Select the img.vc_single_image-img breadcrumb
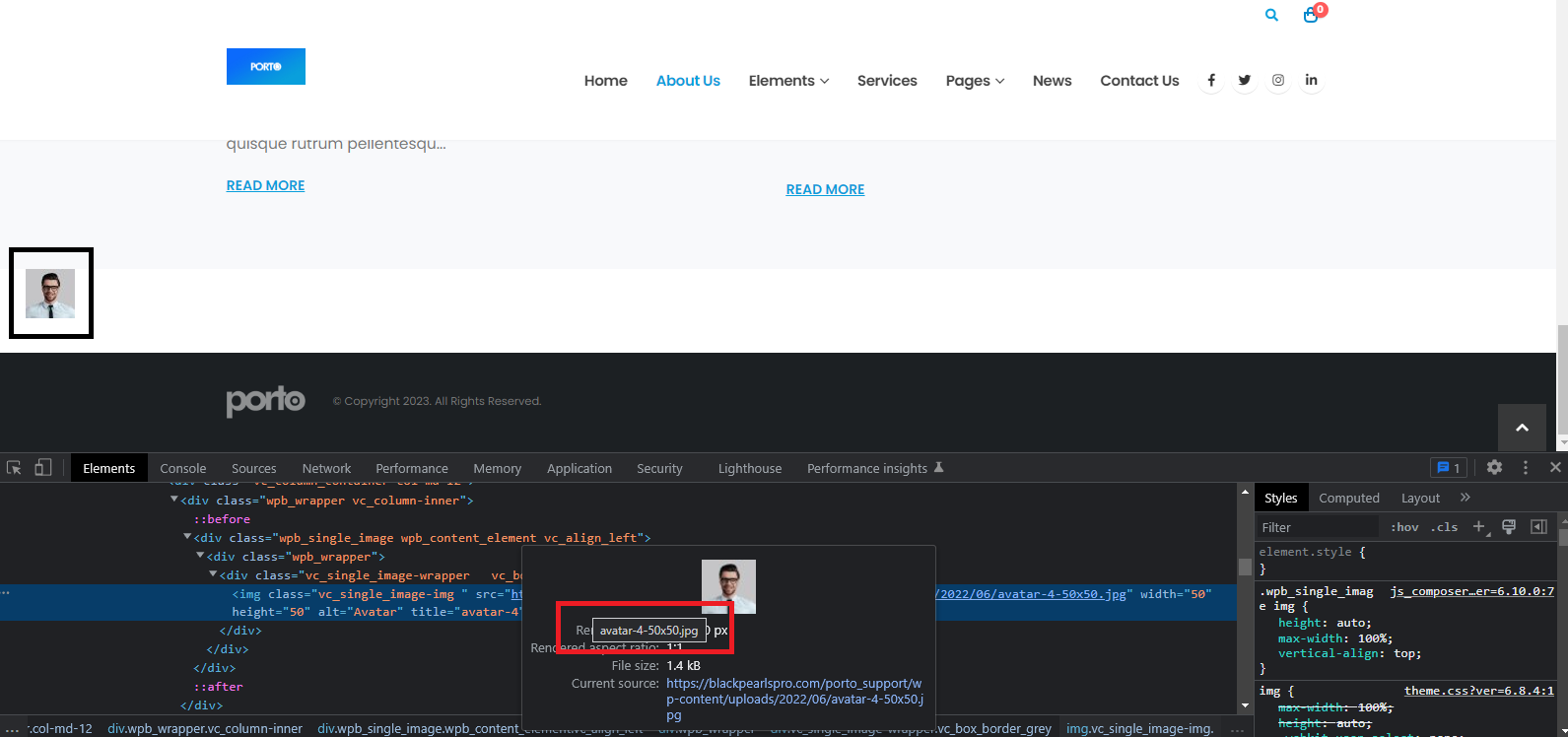Viewport: 1568px width, 737px height. coord(1140,728)
